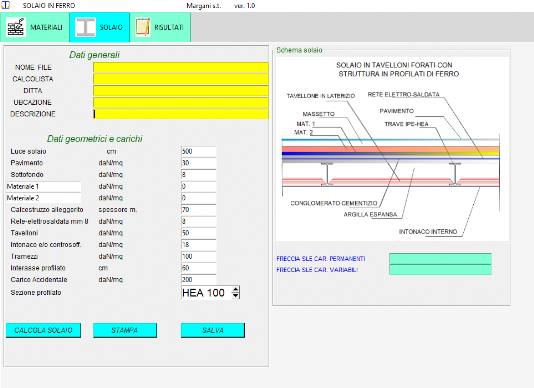Click the Materiale 1 daN/mq value field
This screenshot has width=534, height=388.
pos(199,186)
